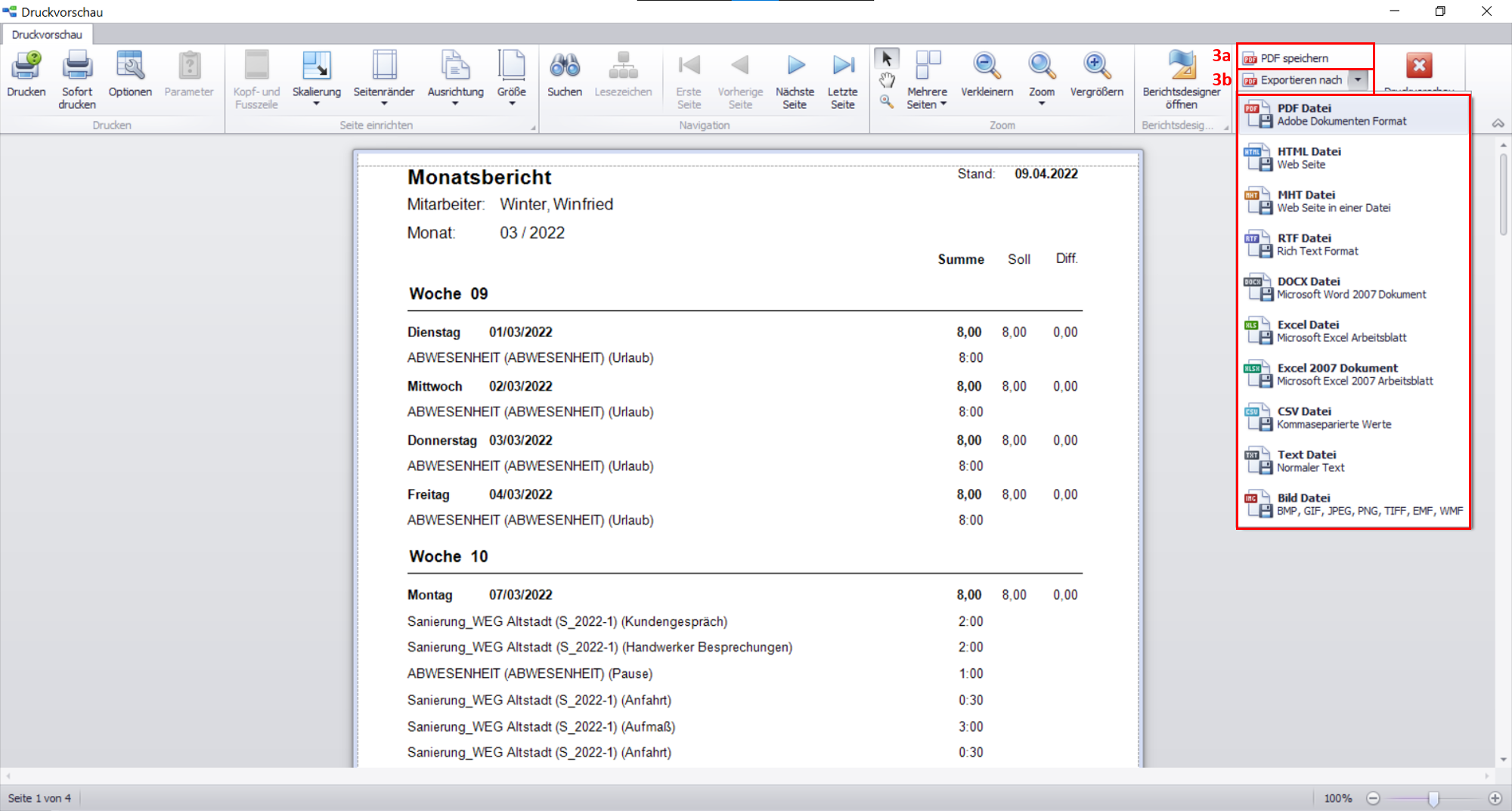Choose Text Datei Normaler Text export

1353,461
